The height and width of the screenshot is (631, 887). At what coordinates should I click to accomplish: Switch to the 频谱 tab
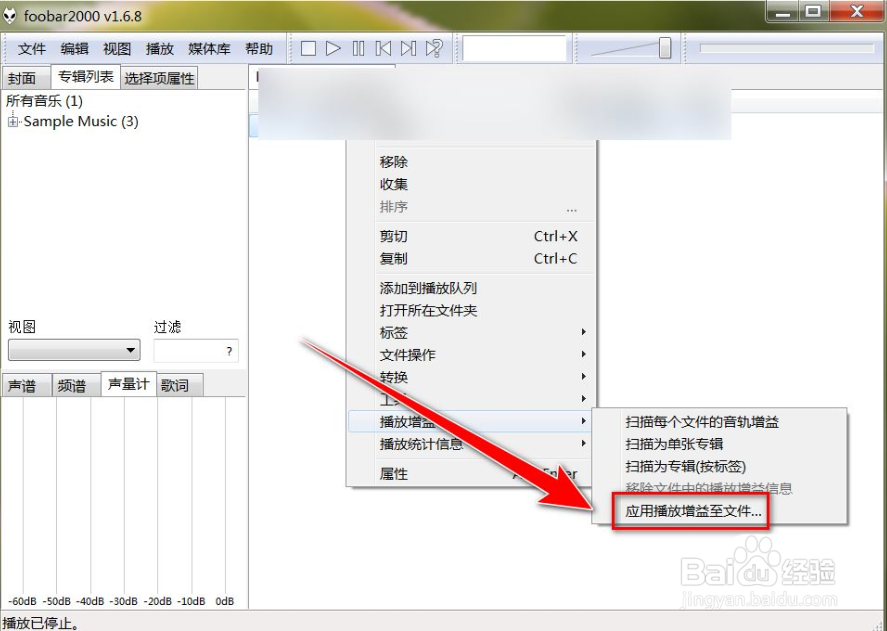click(x=76, y=386)
